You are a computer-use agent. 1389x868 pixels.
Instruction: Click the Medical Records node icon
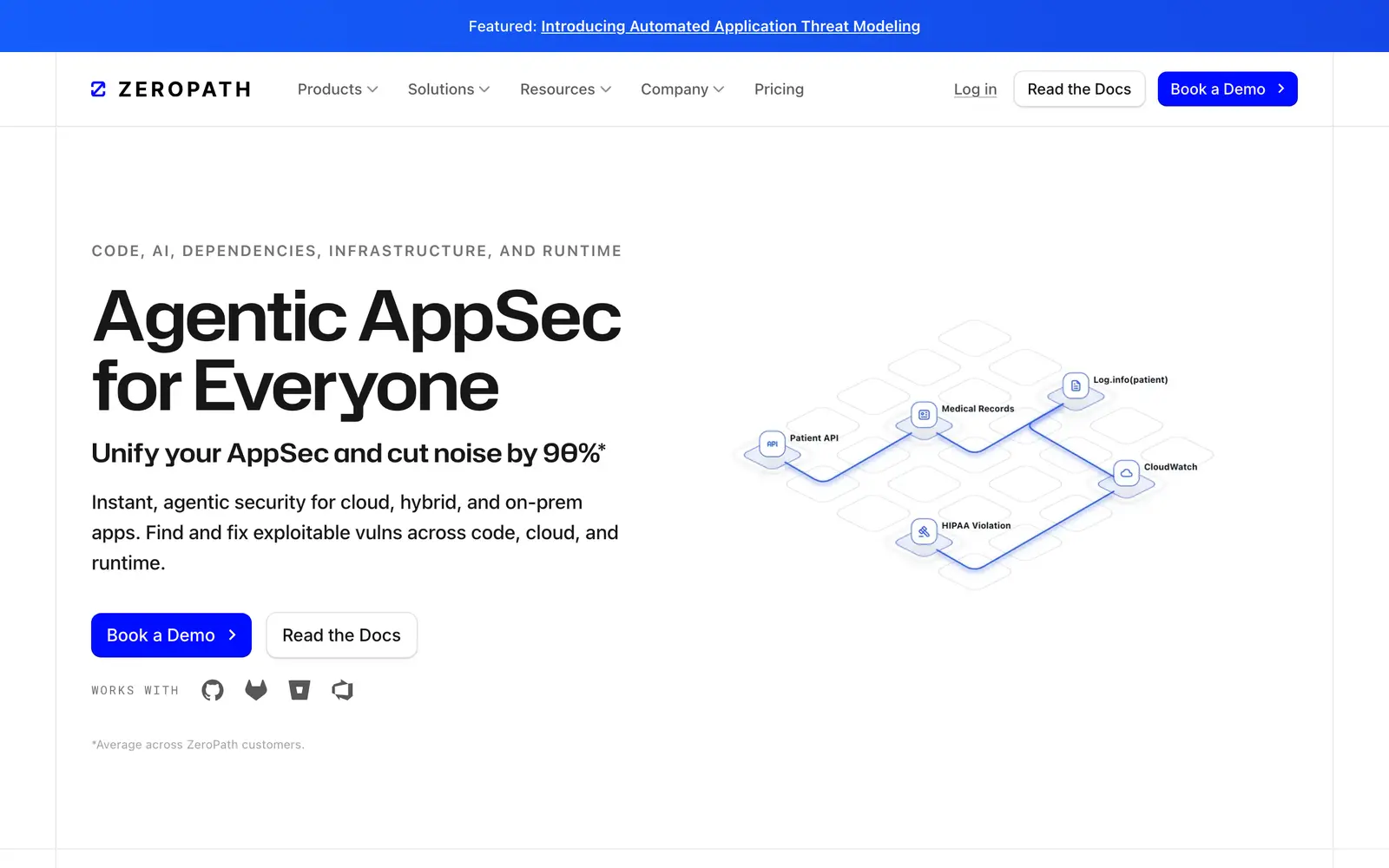(x=924, y=415)
